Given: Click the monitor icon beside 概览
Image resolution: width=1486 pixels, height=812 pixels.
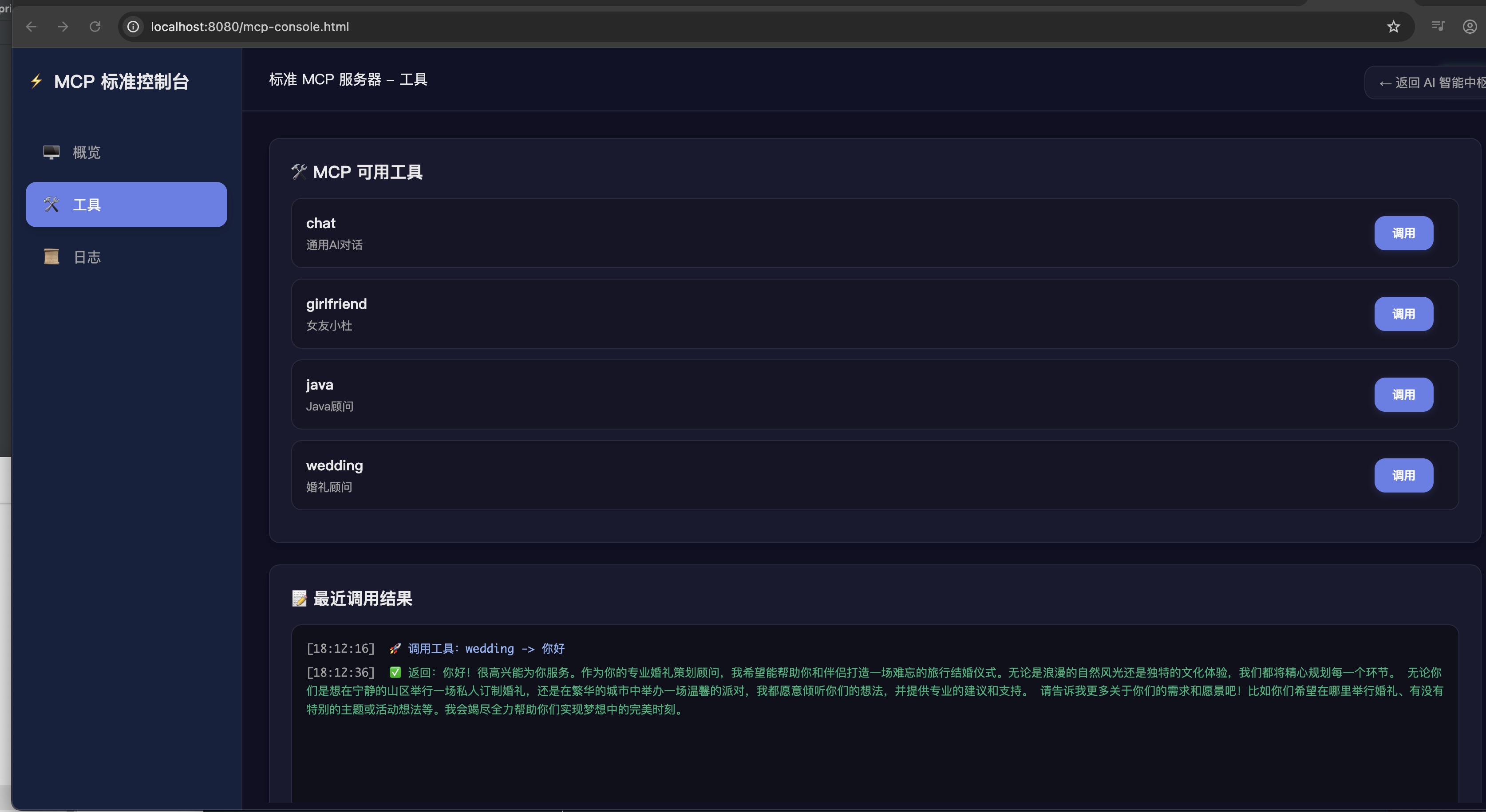Looking at the screenshot, I should pos(51,152).
